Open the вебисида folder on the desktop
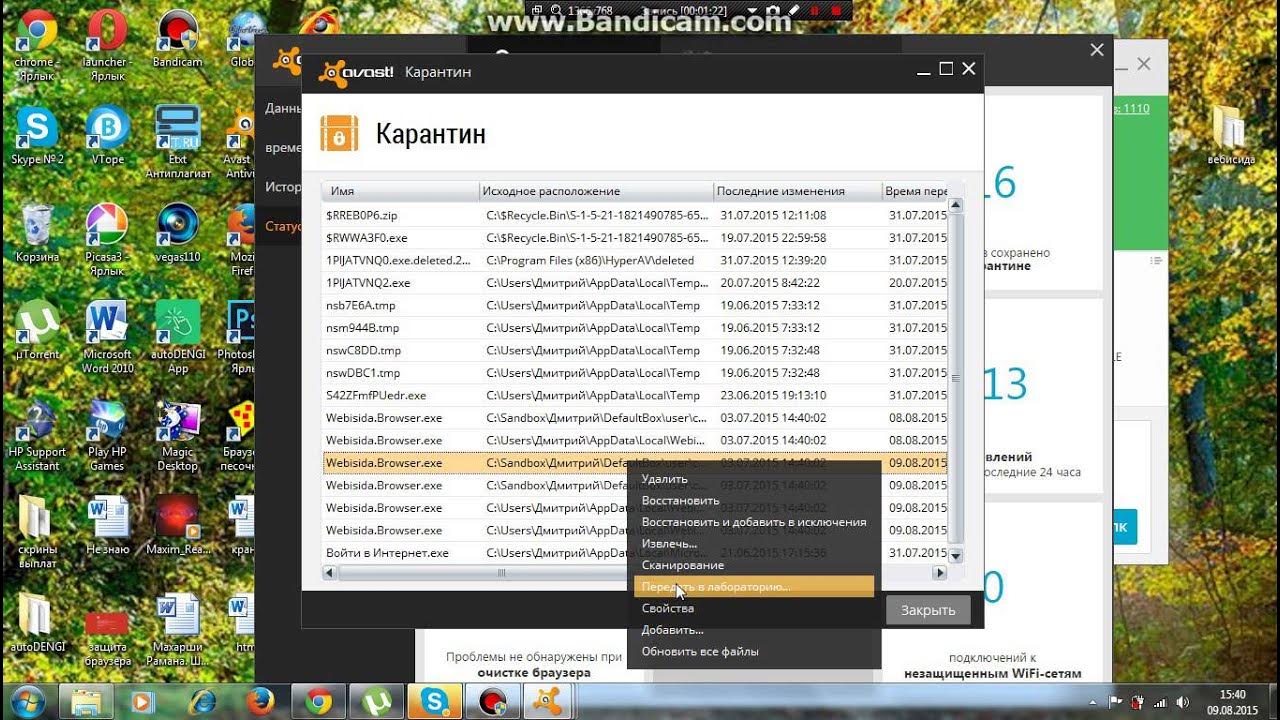The image size is (1280, 720). 1230,135
